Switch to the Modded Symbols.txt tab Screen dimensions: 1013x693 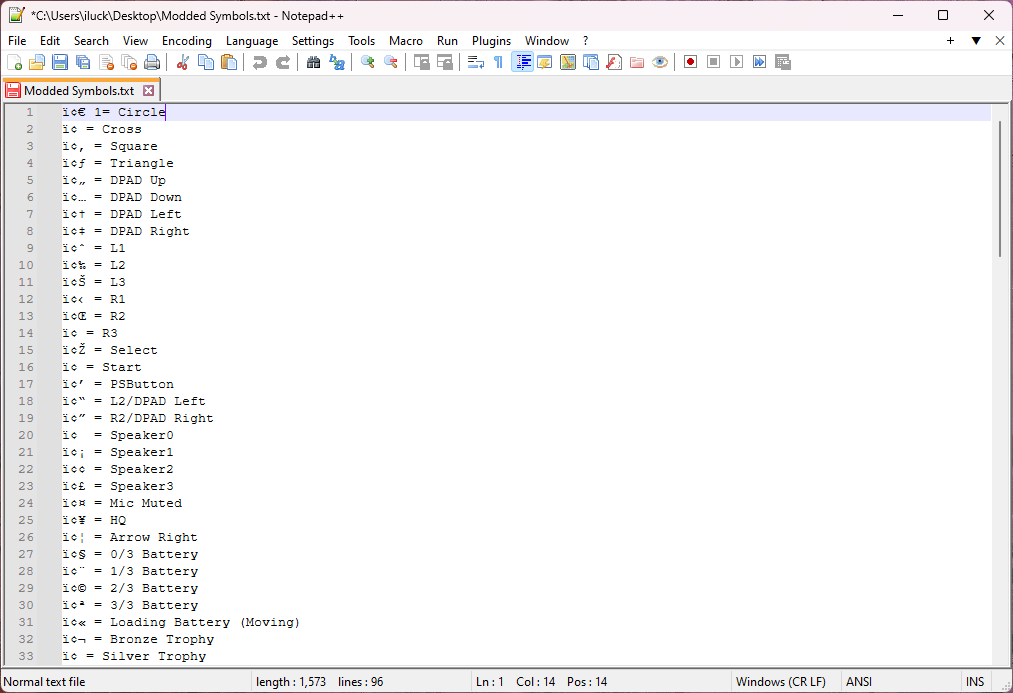tap(75, 89)
